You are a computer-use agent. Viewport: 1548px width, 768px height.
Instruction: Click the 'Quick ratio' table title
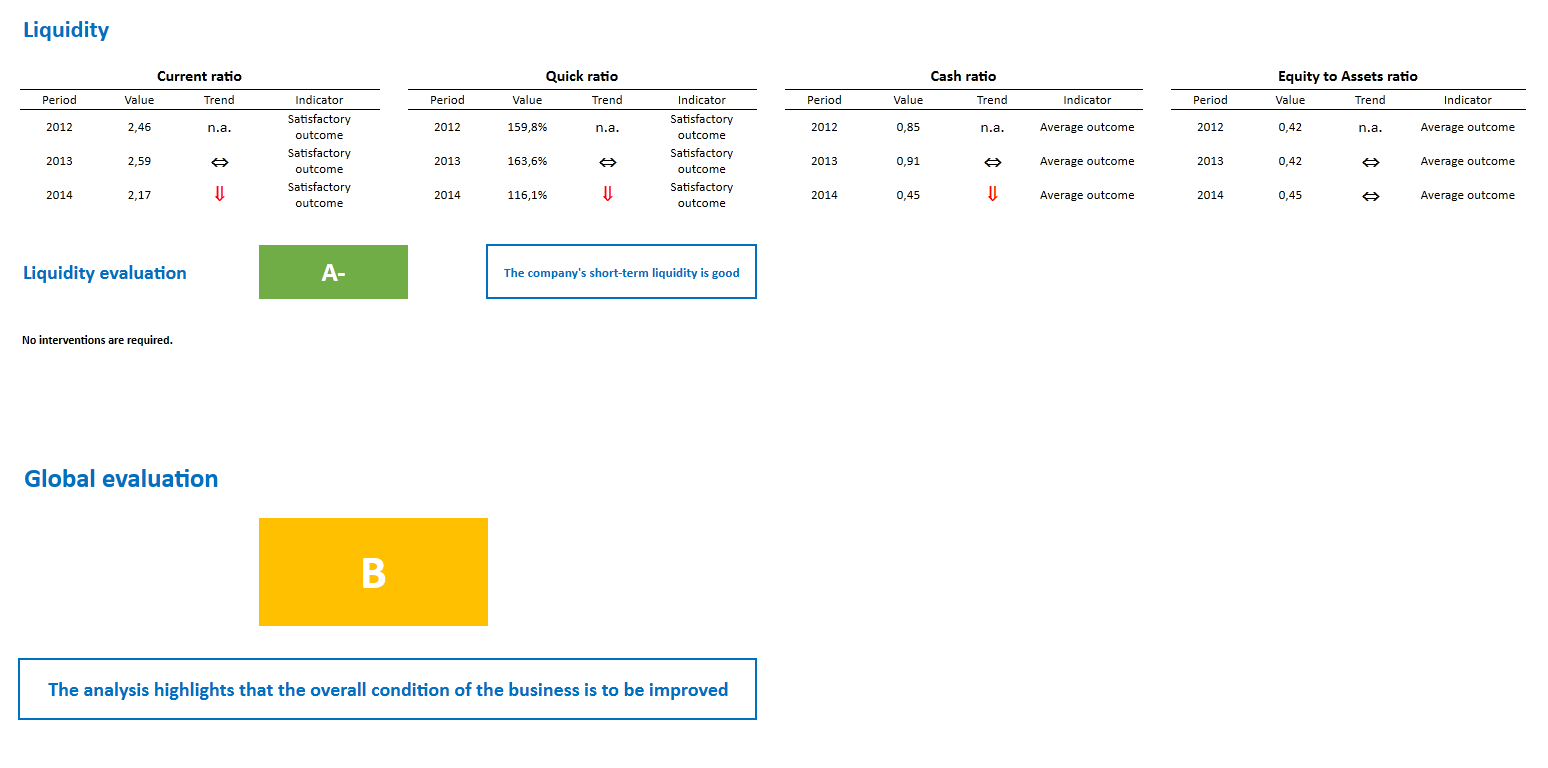582,76
